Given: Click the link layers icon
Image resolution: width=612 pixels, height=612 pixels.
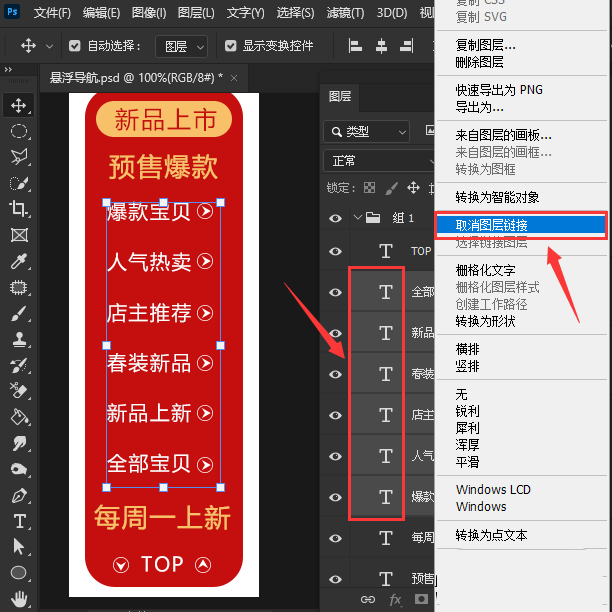Looking at the screenshot, I should (x=368, y=599).
